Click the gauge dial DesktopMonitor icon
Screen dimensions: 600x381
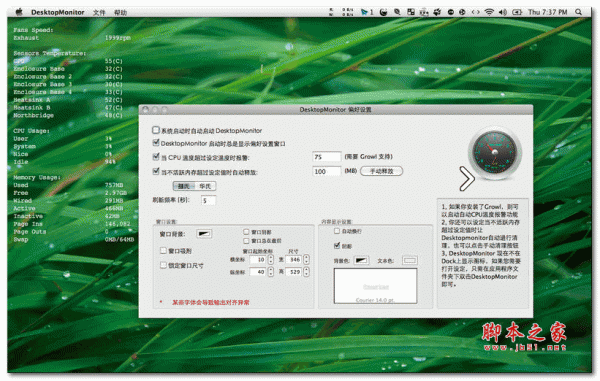tap(495, 153)
